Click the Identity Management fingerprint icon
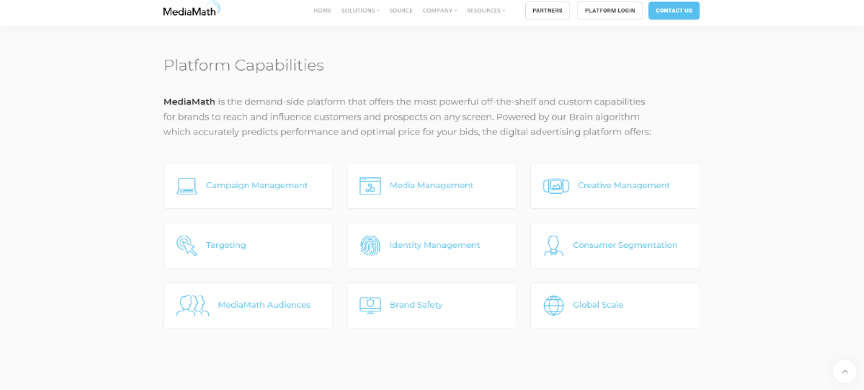 tap(370, 245)
